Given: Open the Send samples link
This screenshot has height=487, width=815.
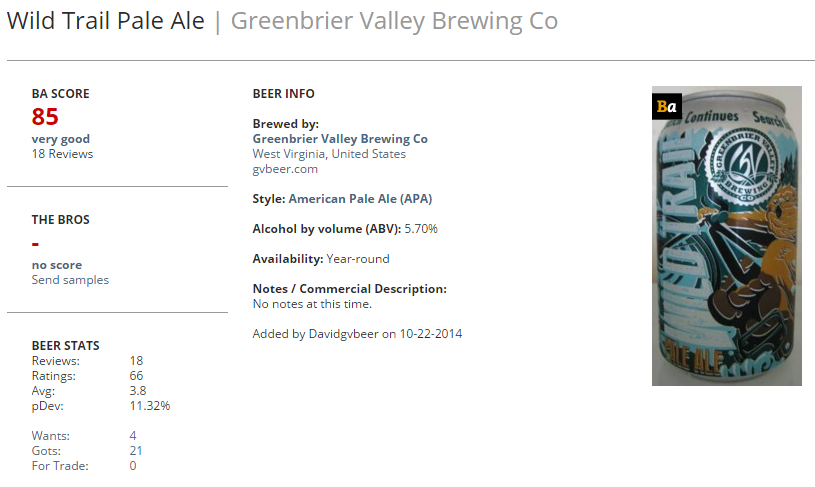Looking at the screenshot, I should tap(70, 280).
